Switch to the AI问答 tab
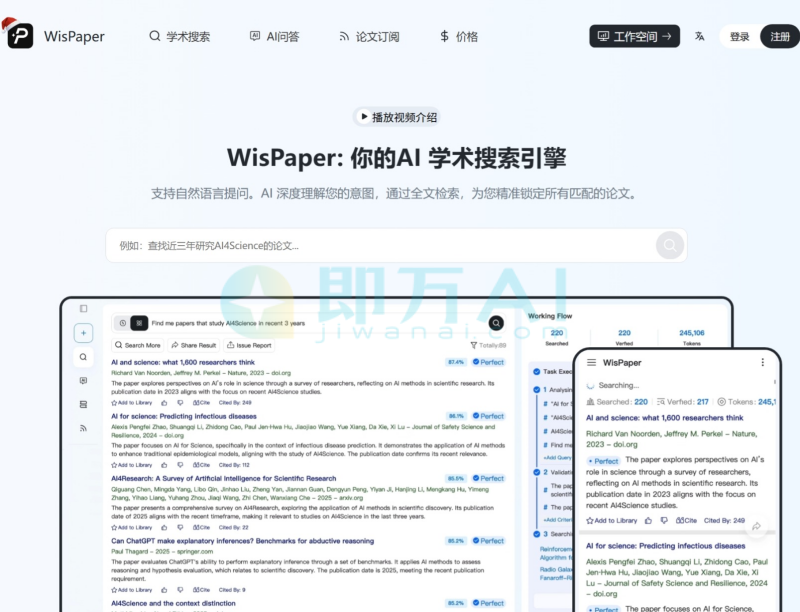 [275, 36]
